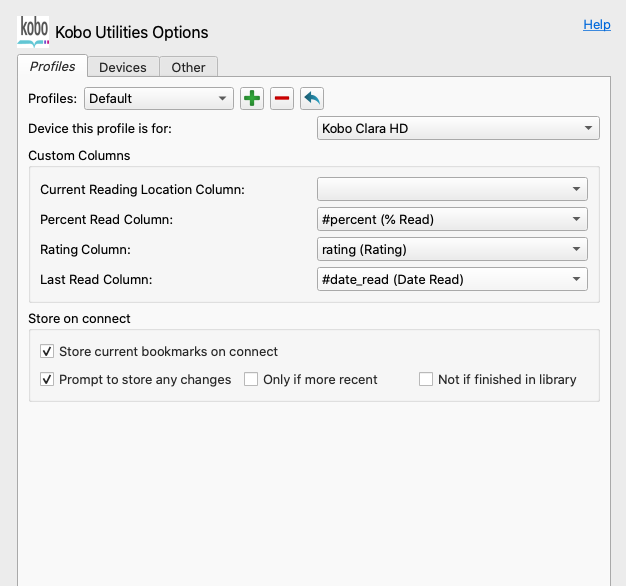626x586 pixels.
Task: Click the green plus add profile icon
Action: (252, 98)
